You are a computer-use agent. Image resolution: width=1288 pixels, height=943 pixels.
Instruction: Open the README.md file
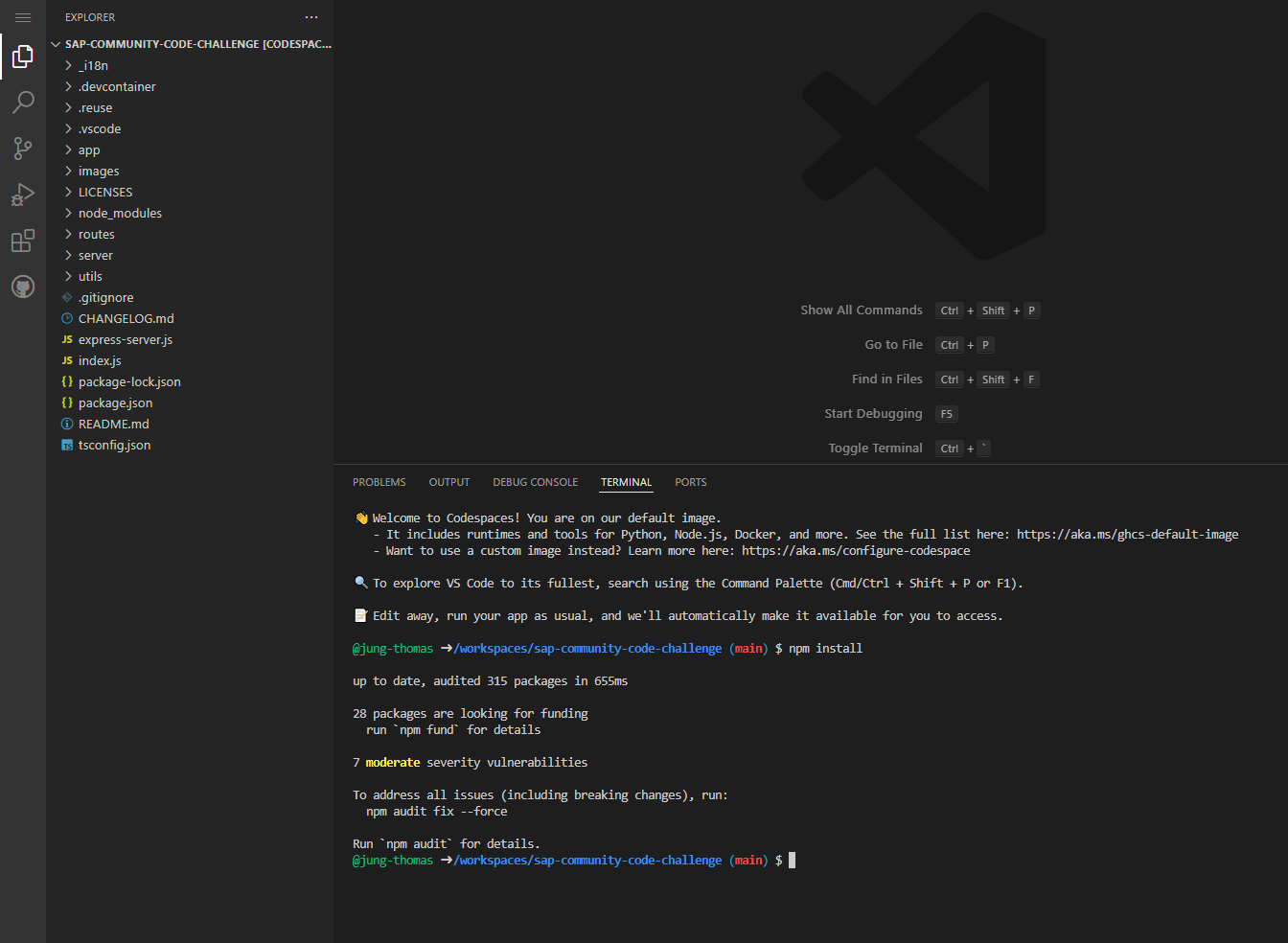(114, 424)
